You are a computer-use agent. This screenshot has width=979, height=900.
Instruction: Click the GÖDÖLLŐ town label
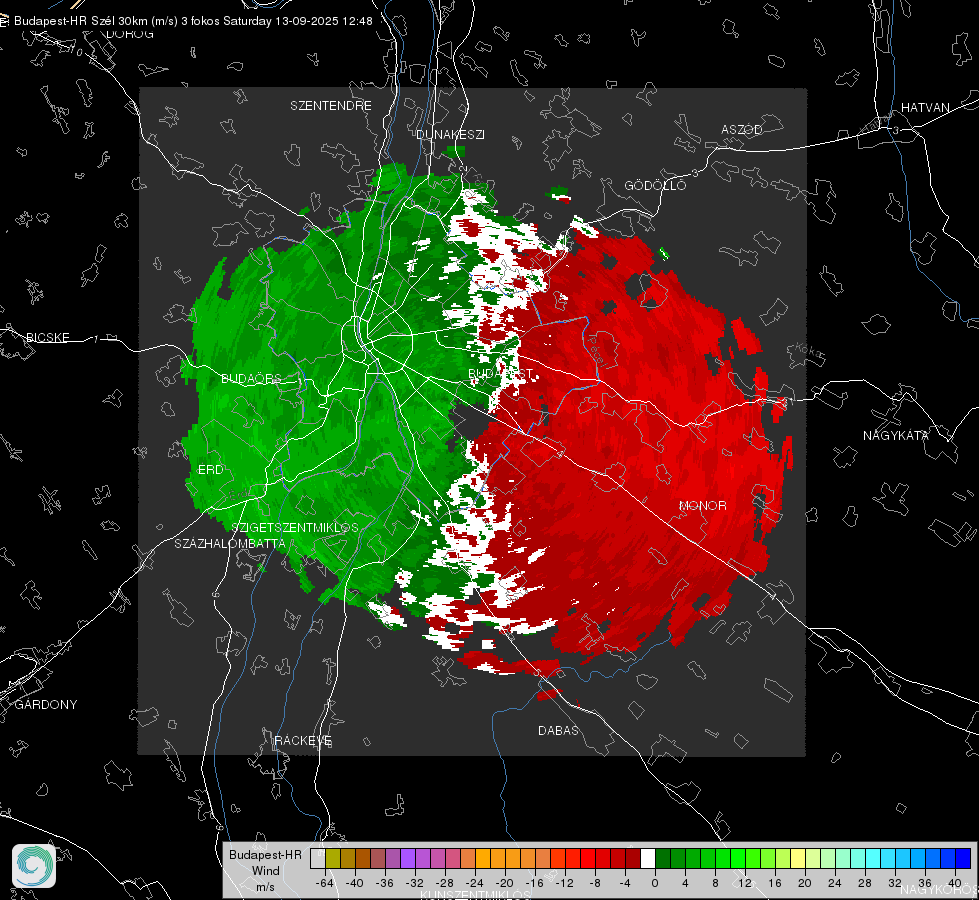(x=655, y=185)
